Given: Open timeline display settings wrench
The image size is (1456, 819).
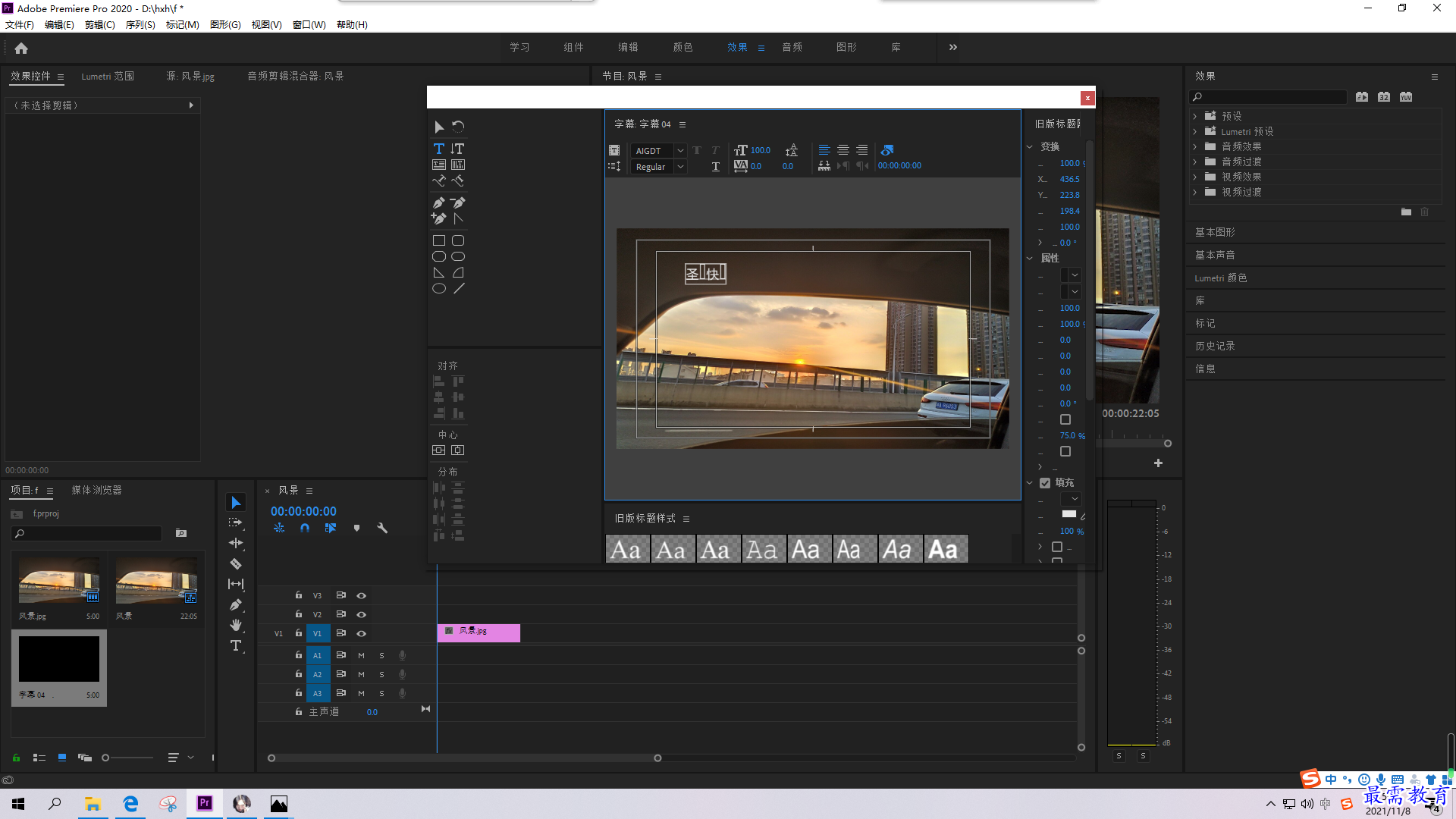Looking at the screenshot, I should click(x=382, y=528).
